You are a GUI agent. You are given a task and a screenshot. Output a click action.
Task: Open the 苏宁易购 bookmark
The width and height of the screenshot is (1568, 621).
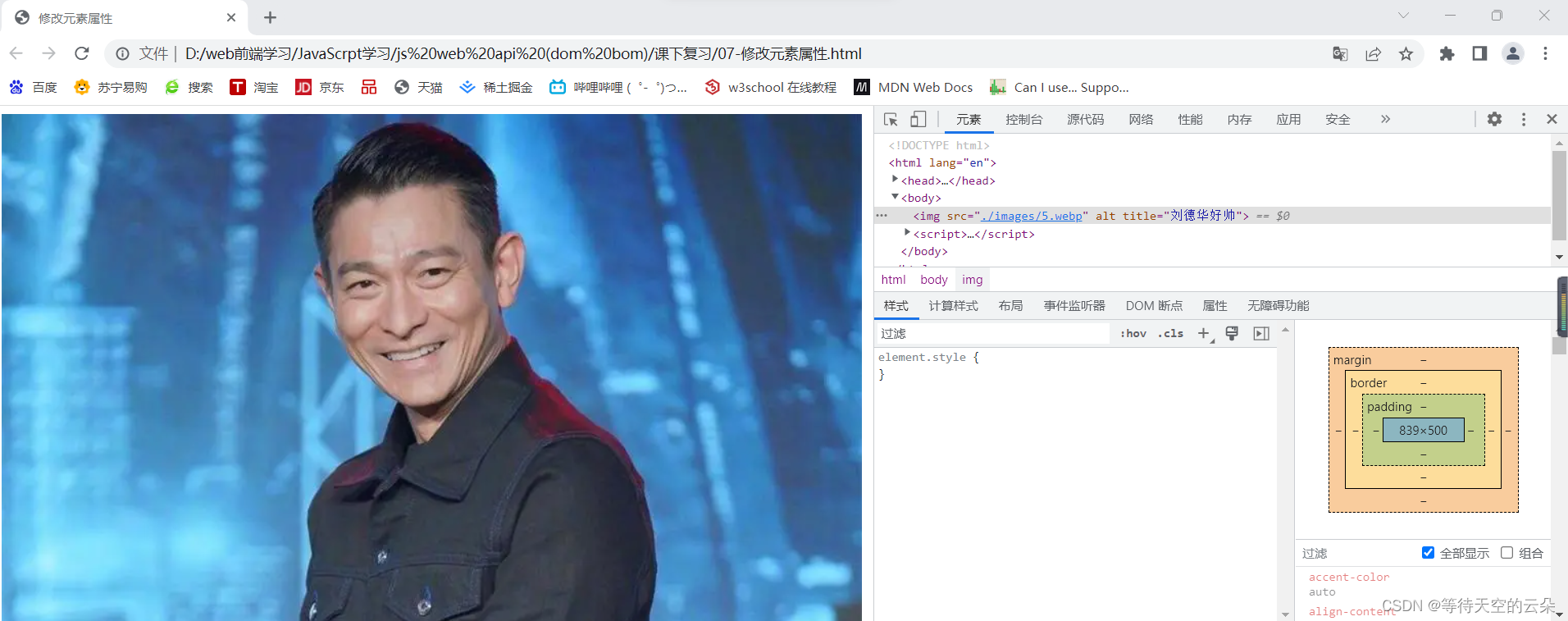tap(111, 87)
